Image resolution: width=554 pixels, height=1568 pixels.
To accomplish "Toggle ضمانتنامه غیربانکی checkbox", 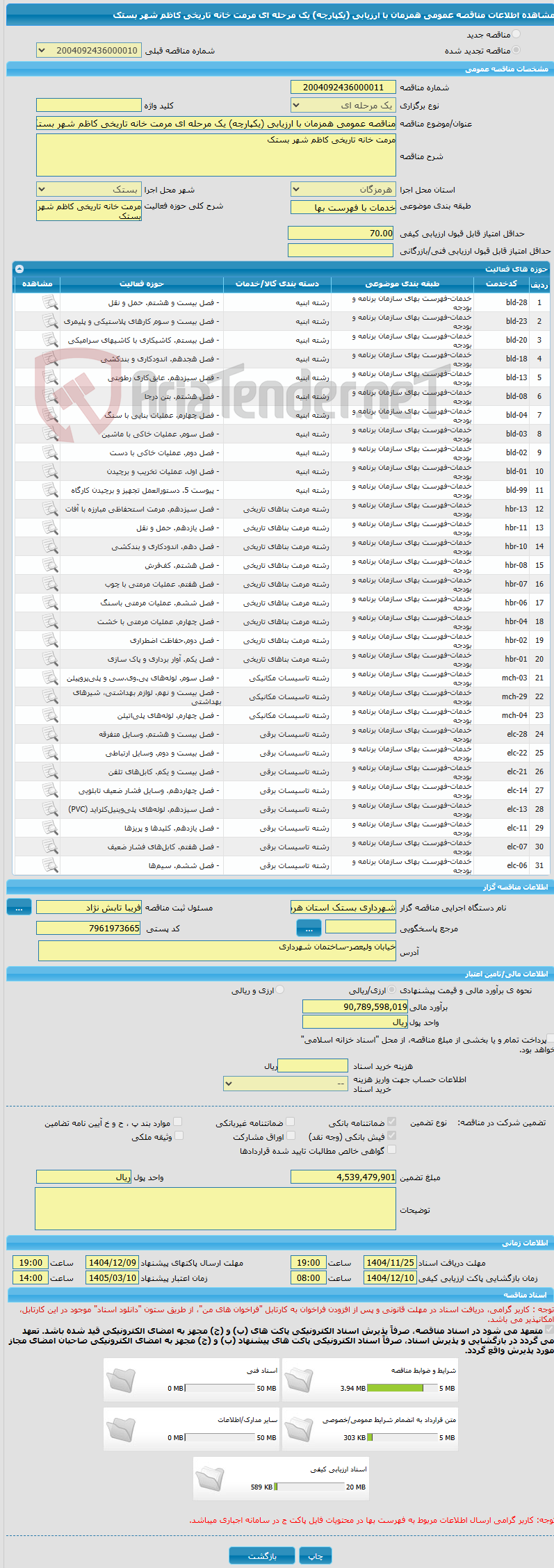I will [x=291, y=1122].
